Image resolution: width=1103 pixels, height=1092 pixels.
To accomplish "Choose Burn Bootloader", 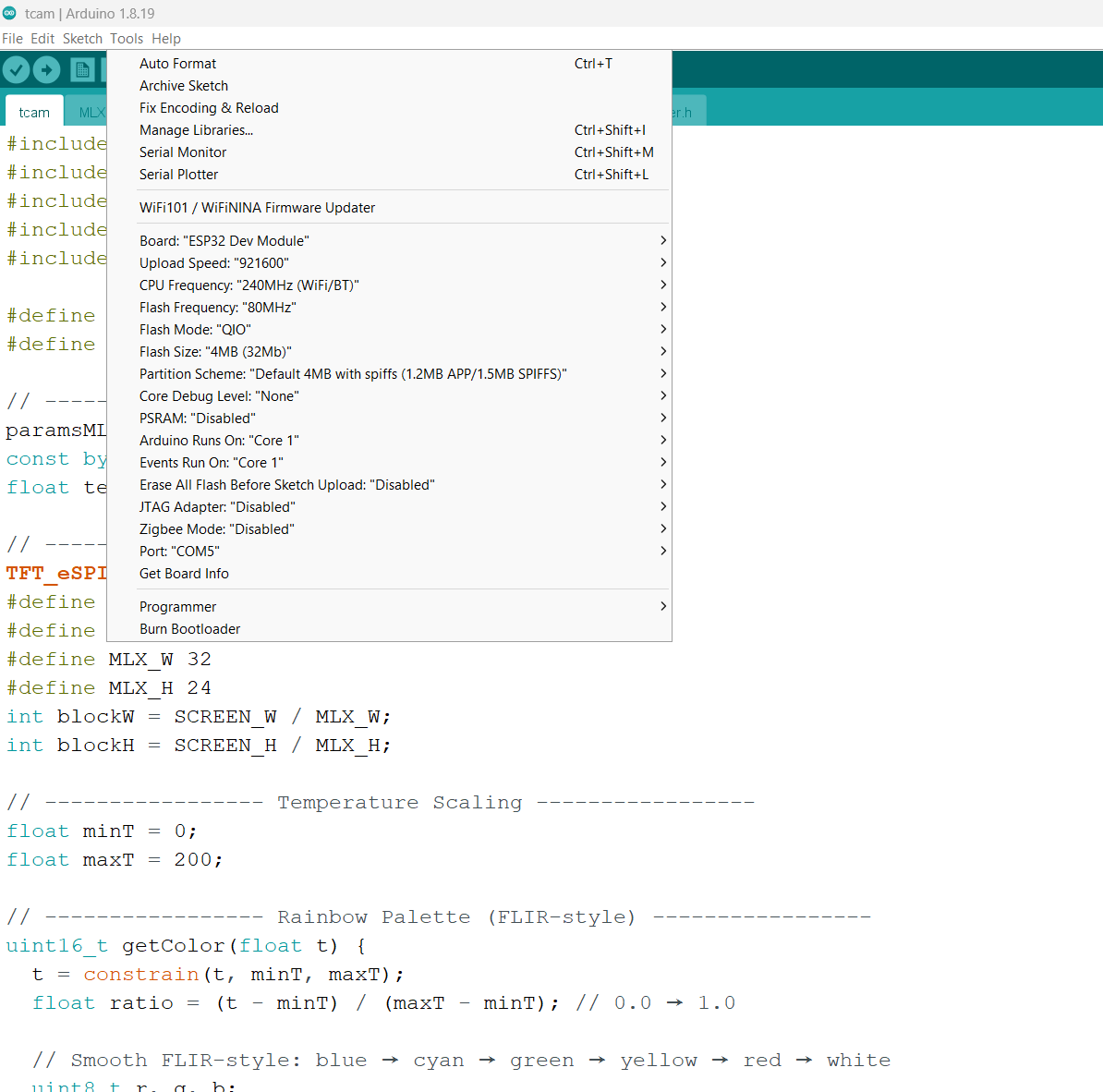I will pos(389,629).
